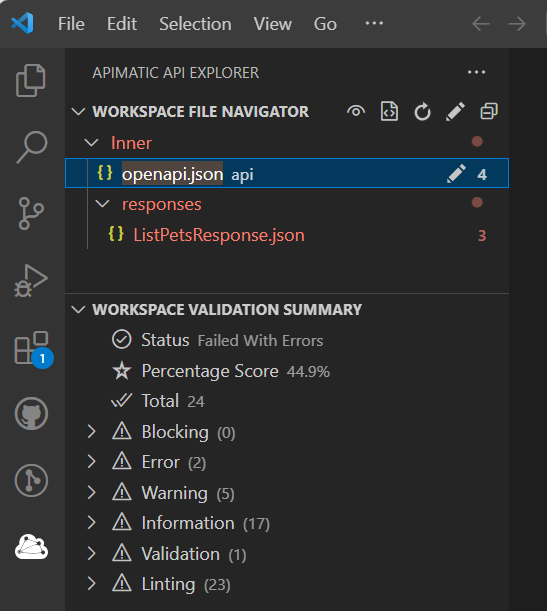Click the Inner folder label
Image resolution: width=547 pixels, height=611 pixels.
tap(131, 143)
